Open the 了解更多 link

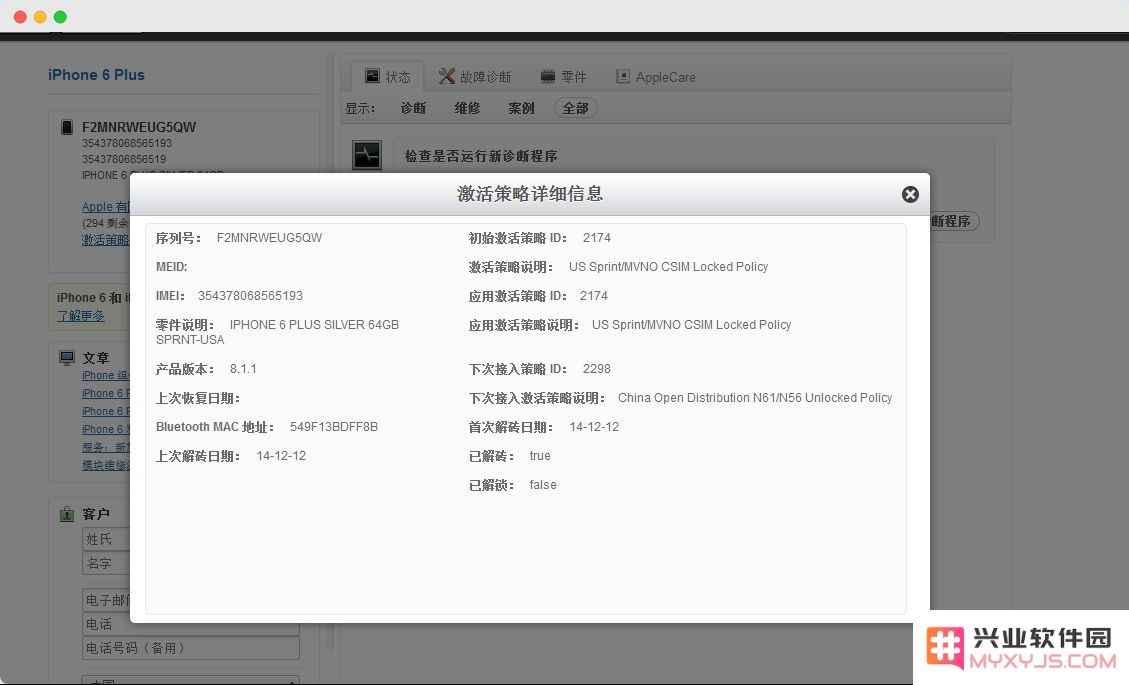81,315
